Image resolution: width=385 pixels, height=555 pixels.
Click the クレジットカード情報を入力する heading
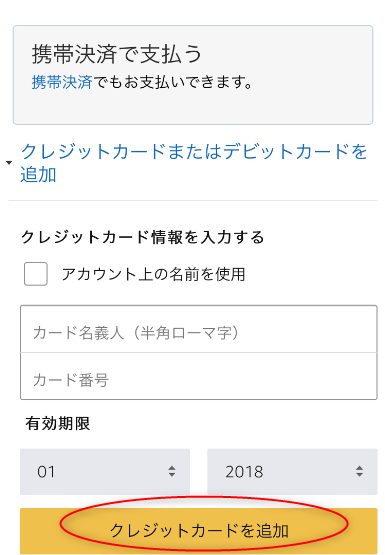[143, 237]
